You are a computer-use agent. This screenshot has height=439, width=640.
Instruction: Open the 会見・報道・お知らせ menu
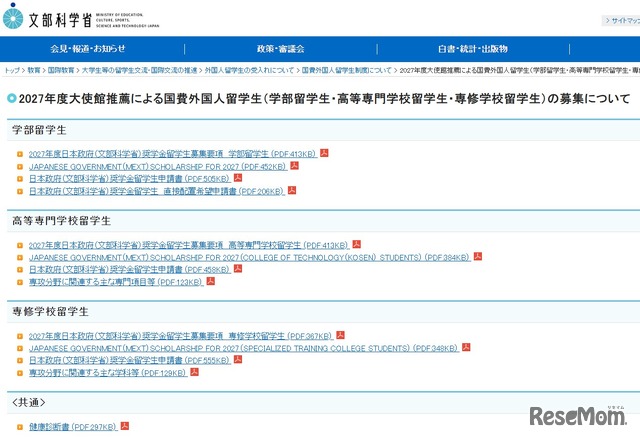[x=88, y=49]
